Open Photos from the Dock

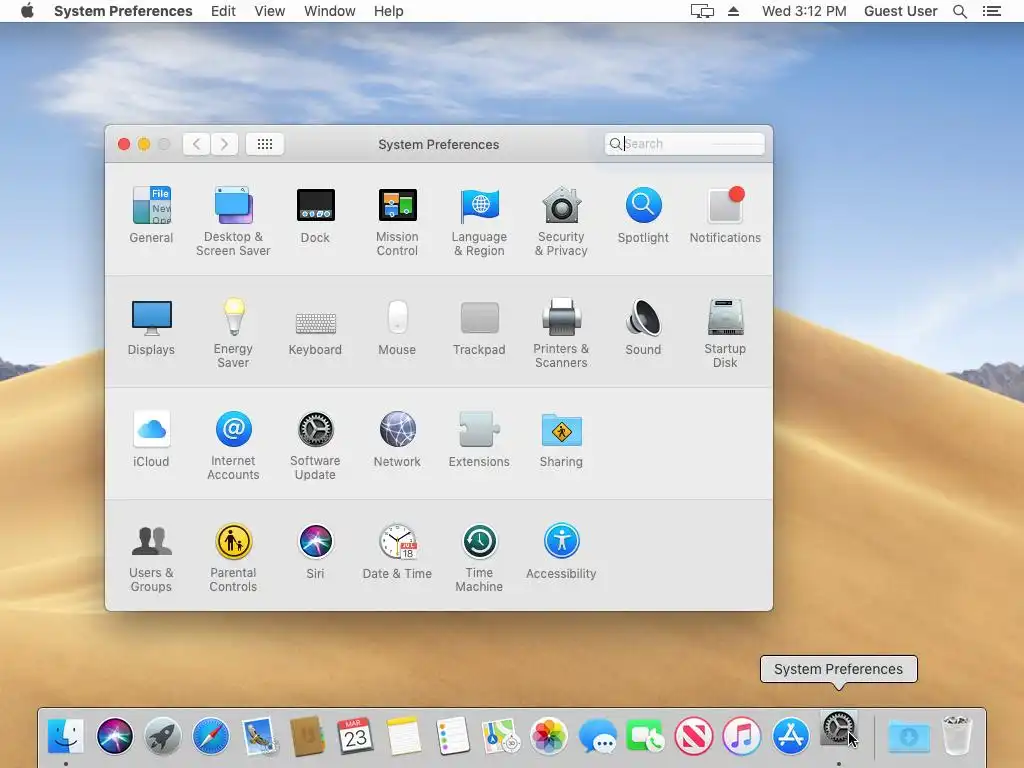point(549,736)
